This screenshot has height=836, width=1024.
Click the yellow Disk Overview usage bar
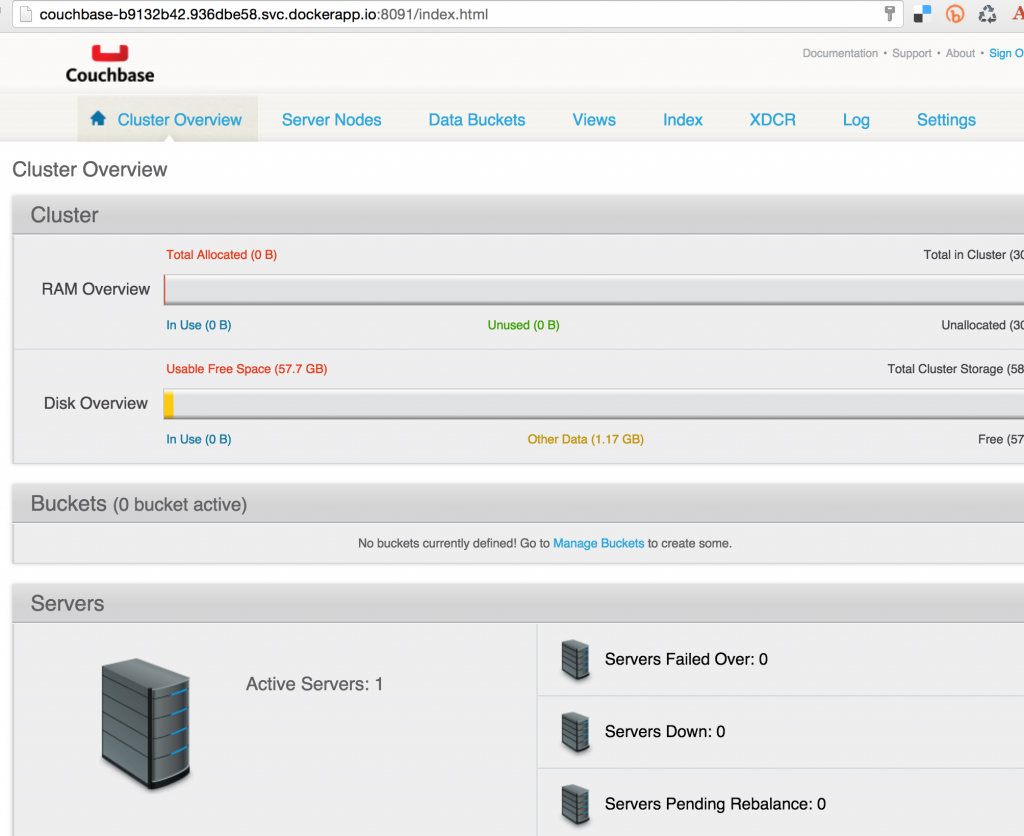tap(169, 404)
